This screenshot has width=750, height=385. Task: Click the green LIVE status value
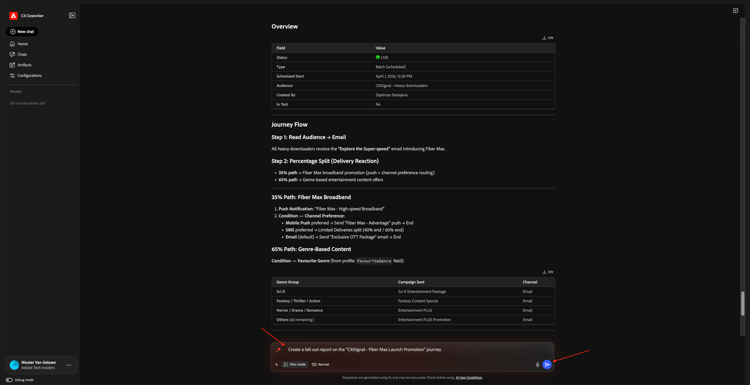point(382,57)
